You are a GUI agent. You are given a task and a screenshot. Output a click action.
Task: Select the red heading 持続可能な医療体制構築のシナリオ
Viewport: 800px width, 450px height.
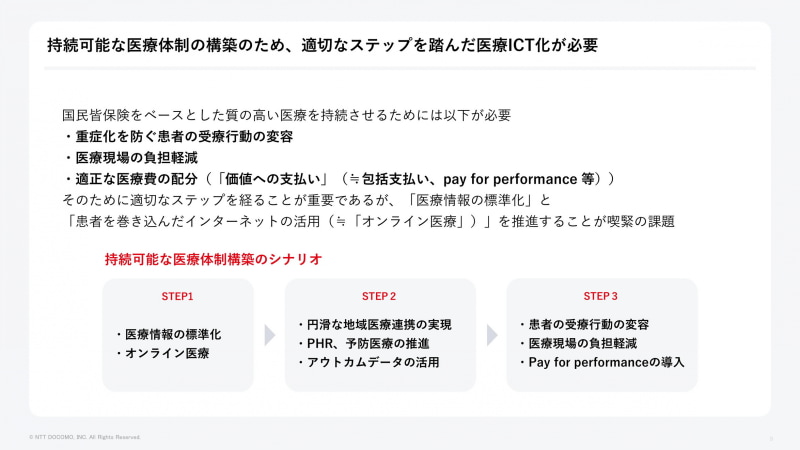[213, 259]
